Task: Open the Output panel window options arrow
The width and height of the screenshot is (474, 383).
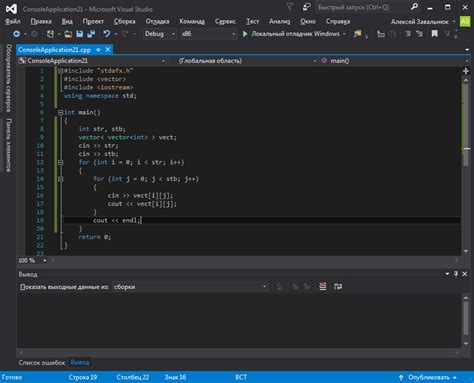Action: pyautogui.click(x=447, y=274)
